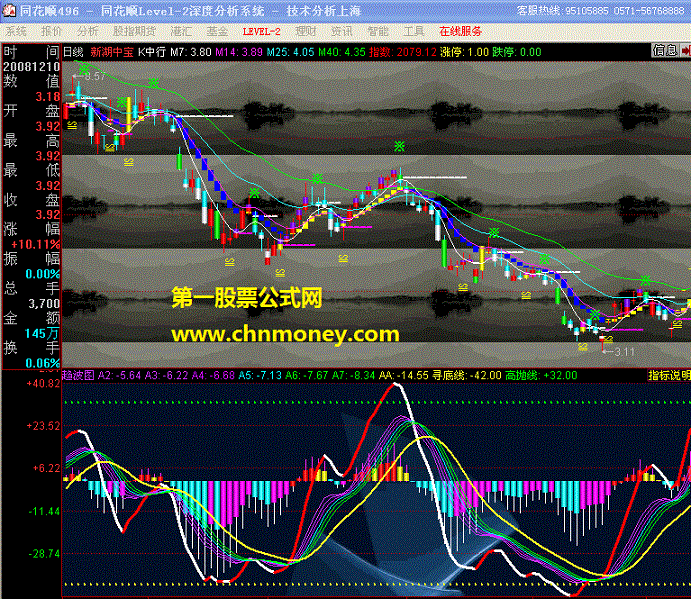This screenshot has height=599, width=691.
Task: Click the 涨幅 value +10.11%
Action: pyautogui.click(x=35, y=244)
